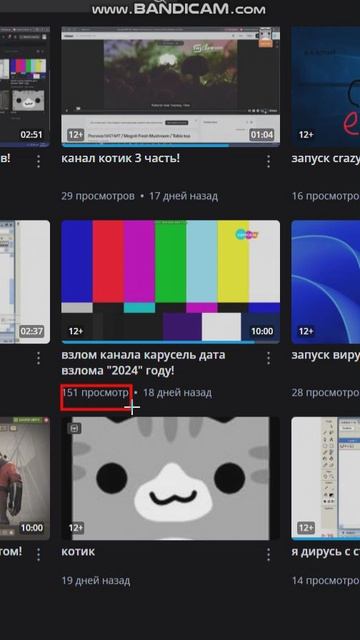Click the 'я дирусь с' video title
This screenshot has height=640, width=360.
click(326, 551)
